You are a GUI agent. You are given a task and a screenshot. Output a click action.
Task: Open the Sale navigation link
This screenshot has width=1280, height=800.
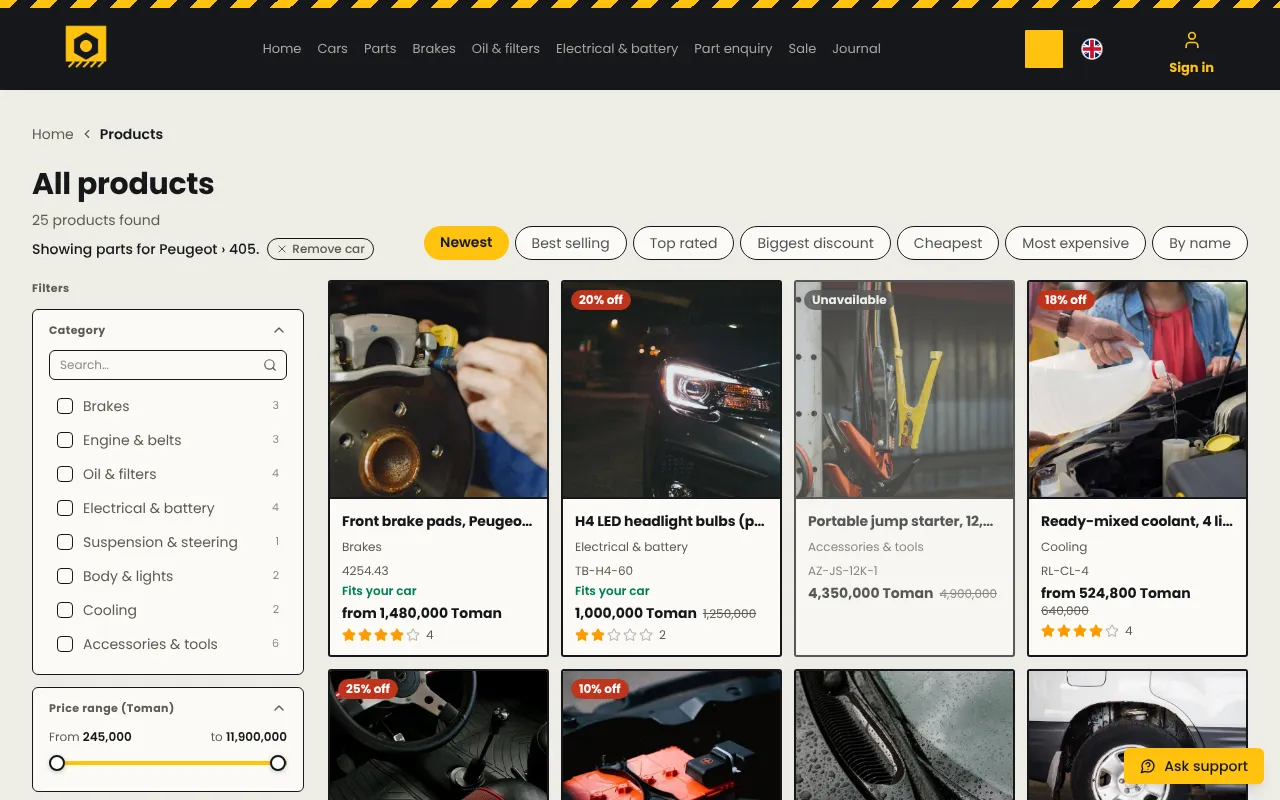click(802, 48)
